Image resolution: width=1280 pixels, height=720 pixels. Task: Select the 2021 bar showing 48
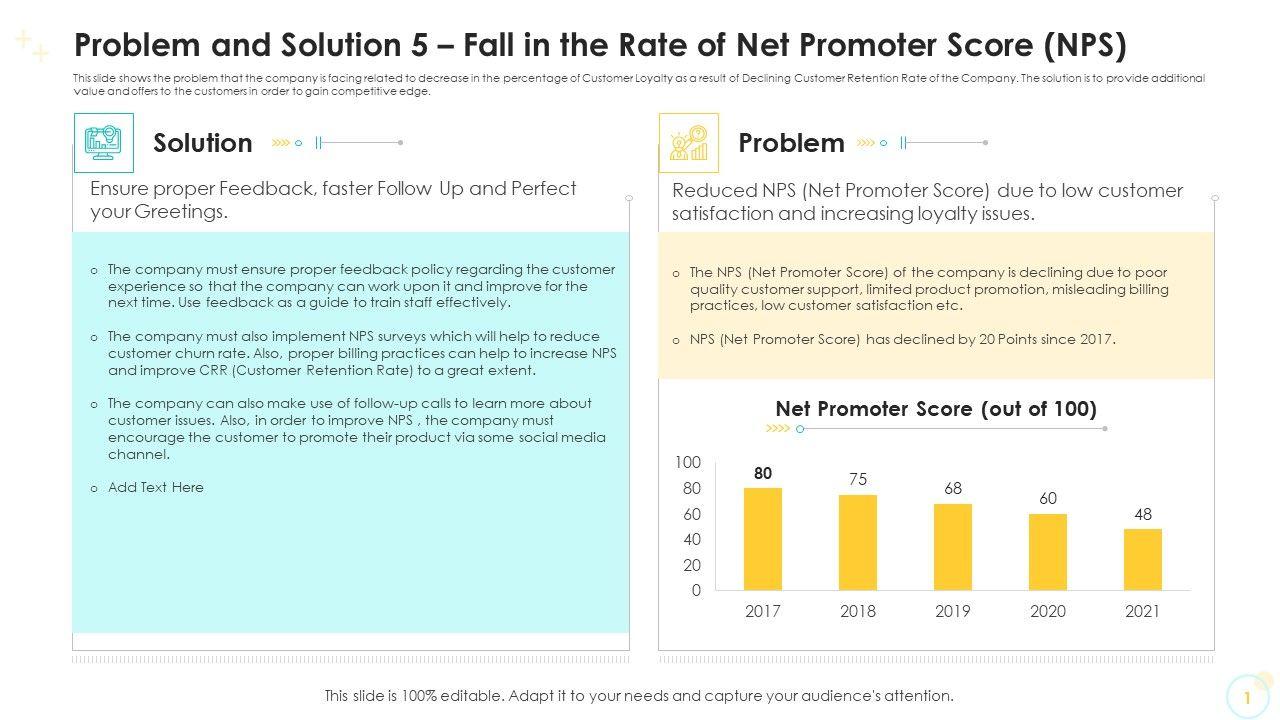[1143, 559]
